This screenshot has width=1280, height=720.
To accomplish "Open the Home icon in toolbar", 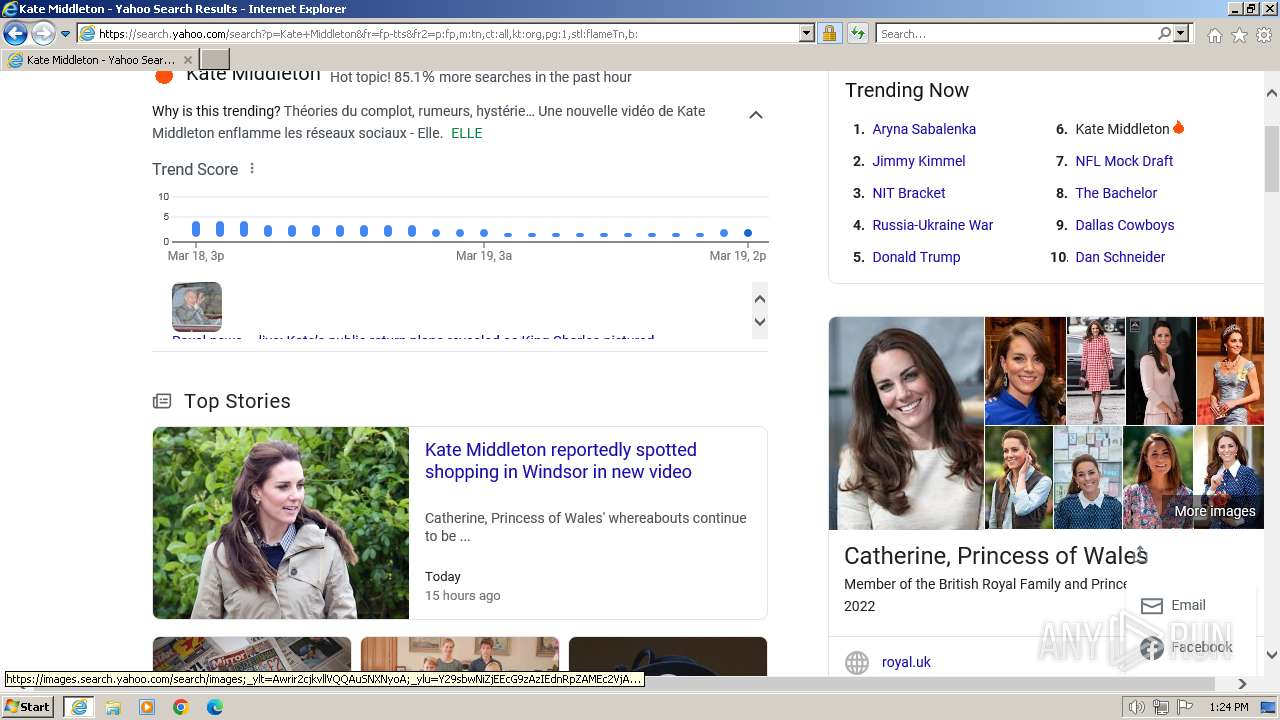I will [1214, 35].
